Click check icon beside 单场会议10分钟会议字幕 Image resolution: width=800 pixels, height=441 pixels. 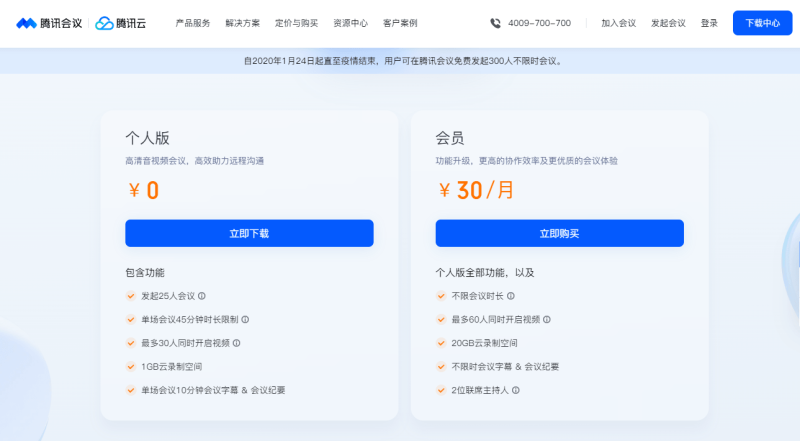pyautogui.click(x=131, y=390)
